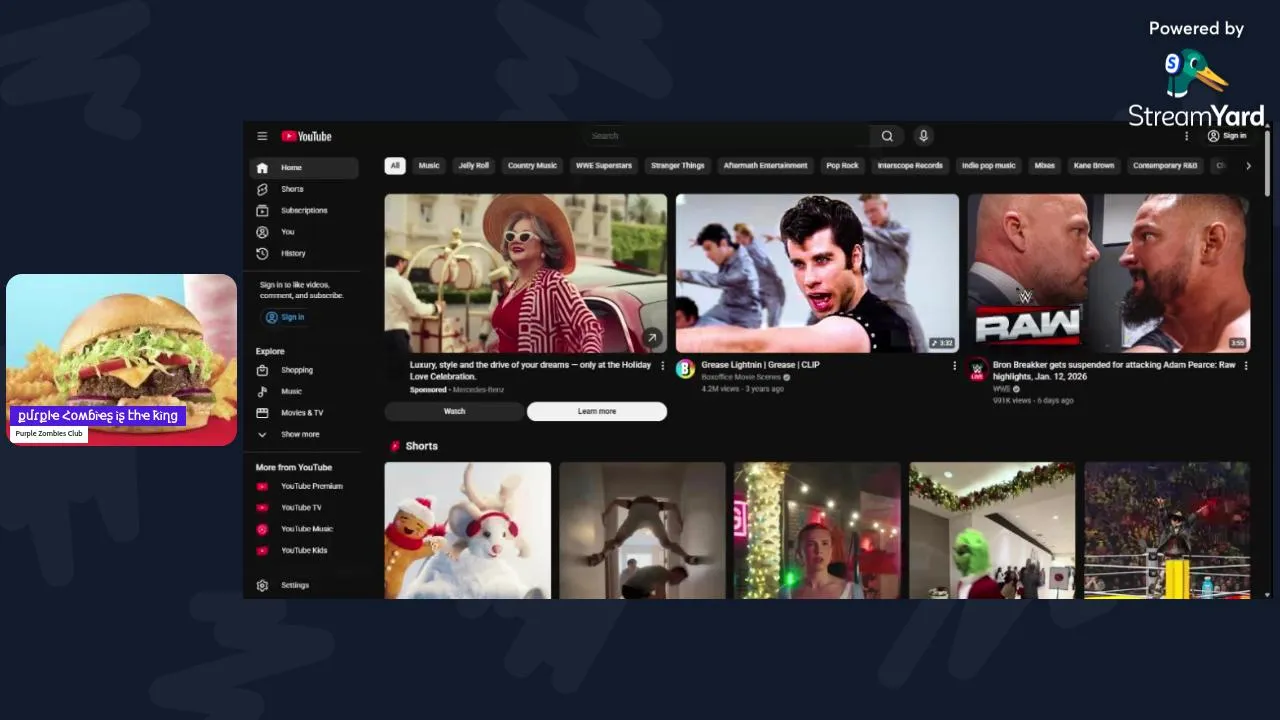Open more options for Grease Lightnin video

click(954, 366)
